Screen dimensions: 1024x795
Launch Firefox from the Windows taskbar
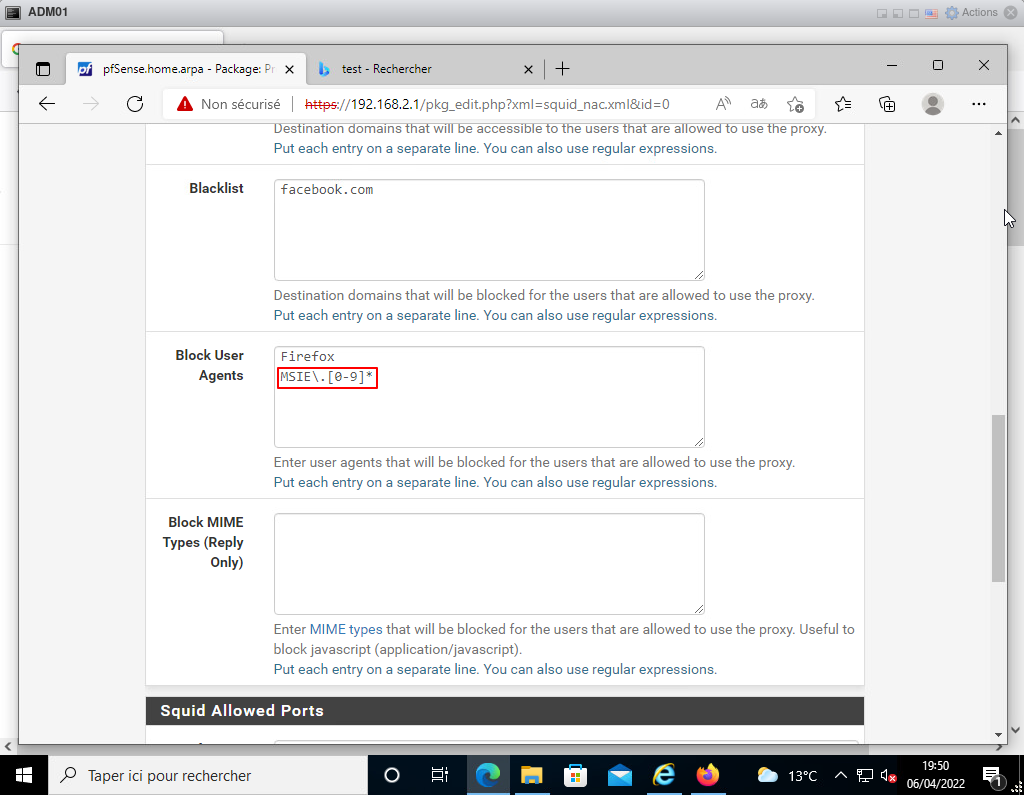click(708, 775)
